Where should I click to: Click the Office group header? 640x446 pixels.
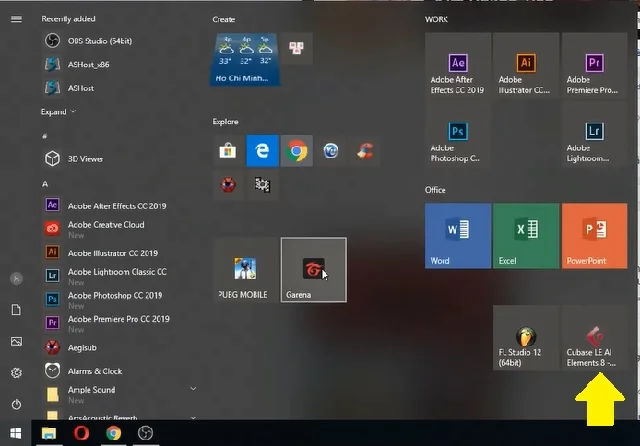tap(435, 190)
